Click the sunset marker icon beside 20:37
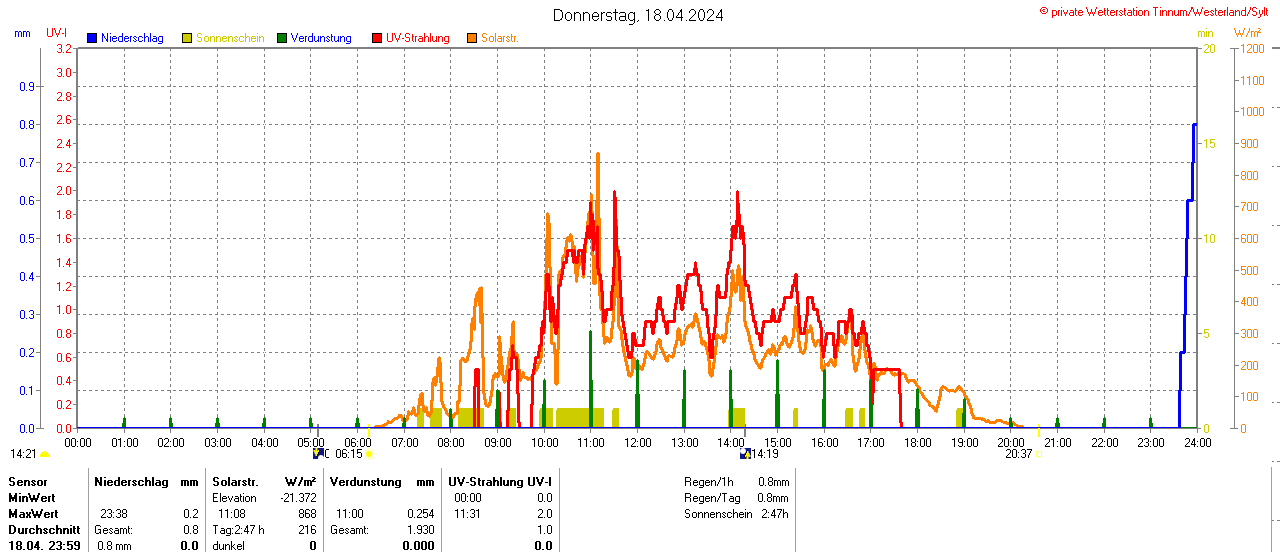The height and width of the screenshot is (552, 1280). (1039, 454)
